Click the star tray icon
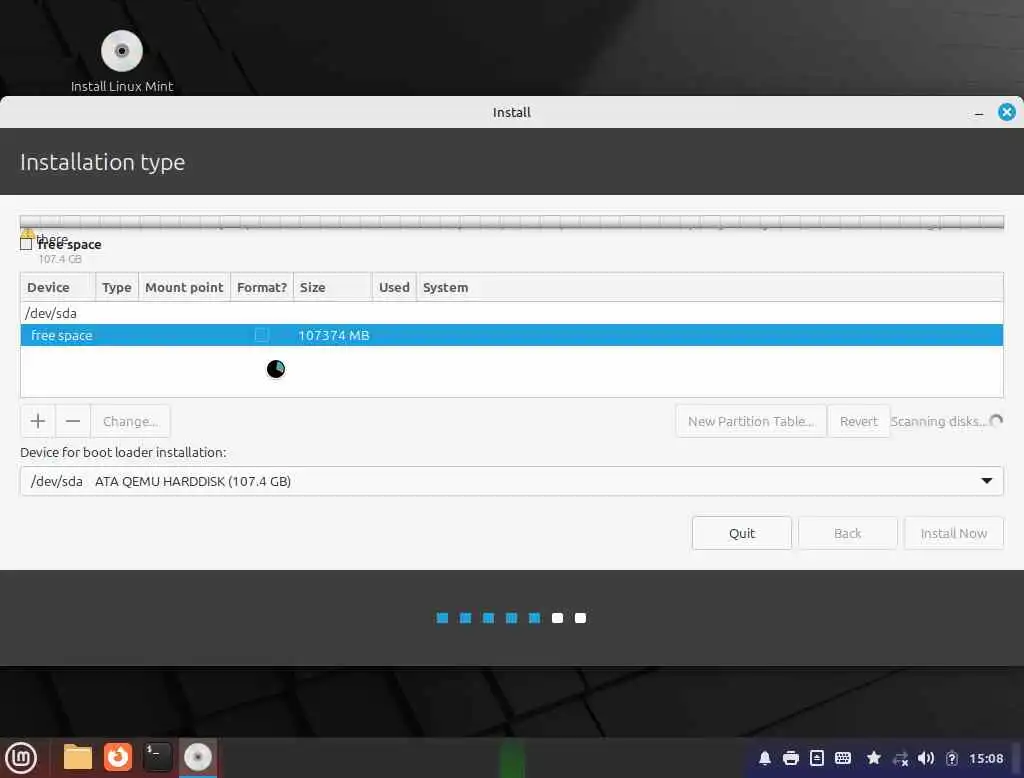Viewport: 1024px width, 778px height. [874, 758]
